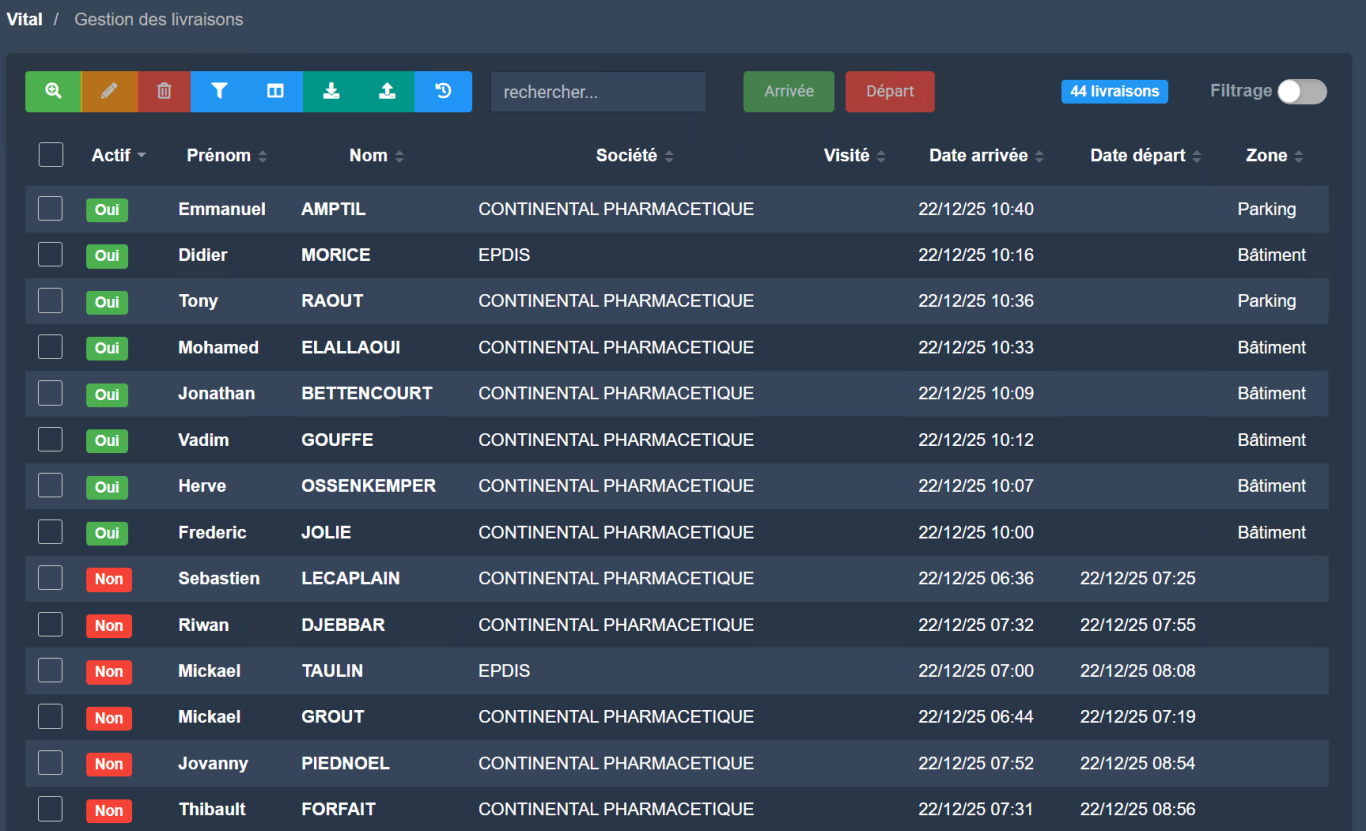Image resolution: width=1366 pixels, height=831 pixels.
Task: Check the box for Emmanuel AMPTIL row
Action: click(x=51, y=209)
